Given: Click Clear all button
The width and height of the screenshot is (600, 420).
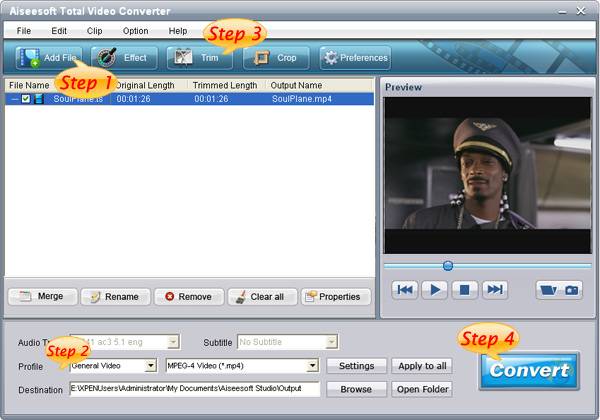Looking at the screenshot, I should (x=262, y=296).
